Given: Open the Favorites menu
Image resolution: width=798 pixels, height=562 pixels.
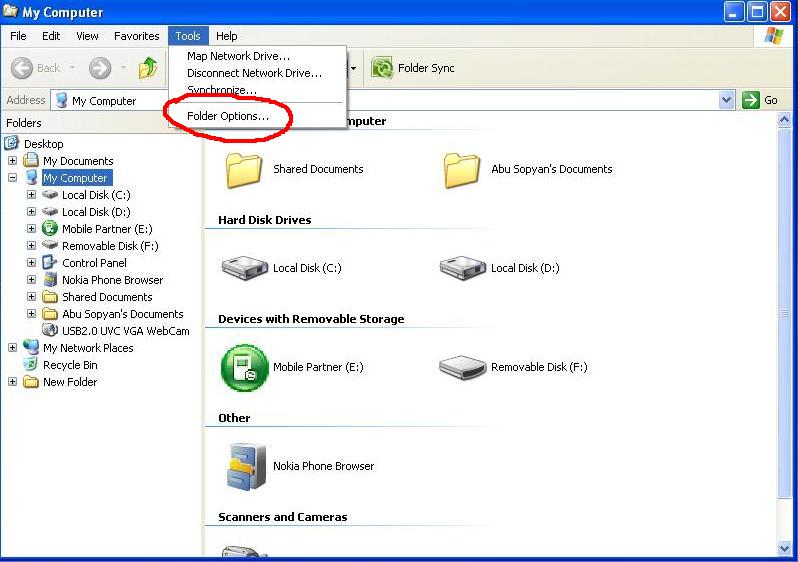Looking at the screenshot, I should click(x=136, y=36).
